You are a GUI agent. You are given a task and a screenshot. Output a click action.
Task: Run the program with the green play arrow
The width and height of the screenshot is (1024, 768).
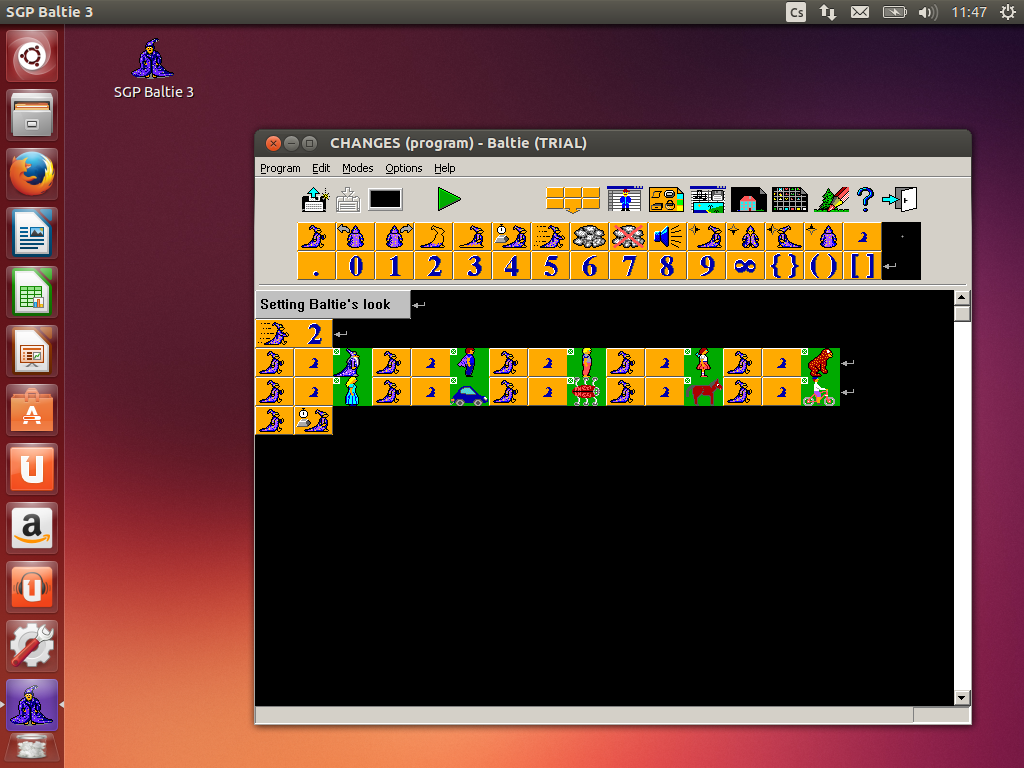449,199
